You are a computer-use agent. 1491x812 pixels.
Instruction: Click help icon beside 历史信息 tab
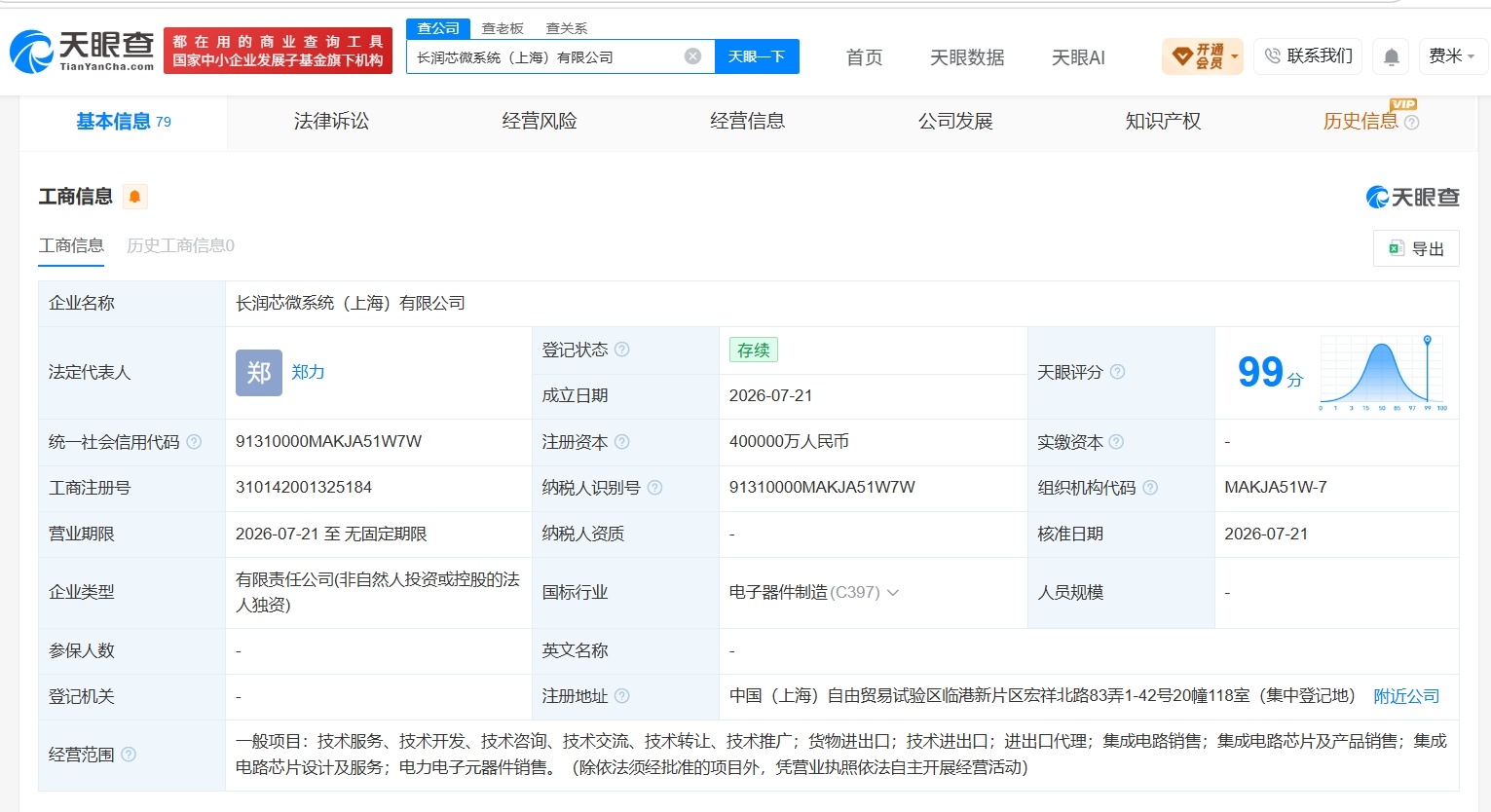pyautogui.click(x=1411, y=123)
